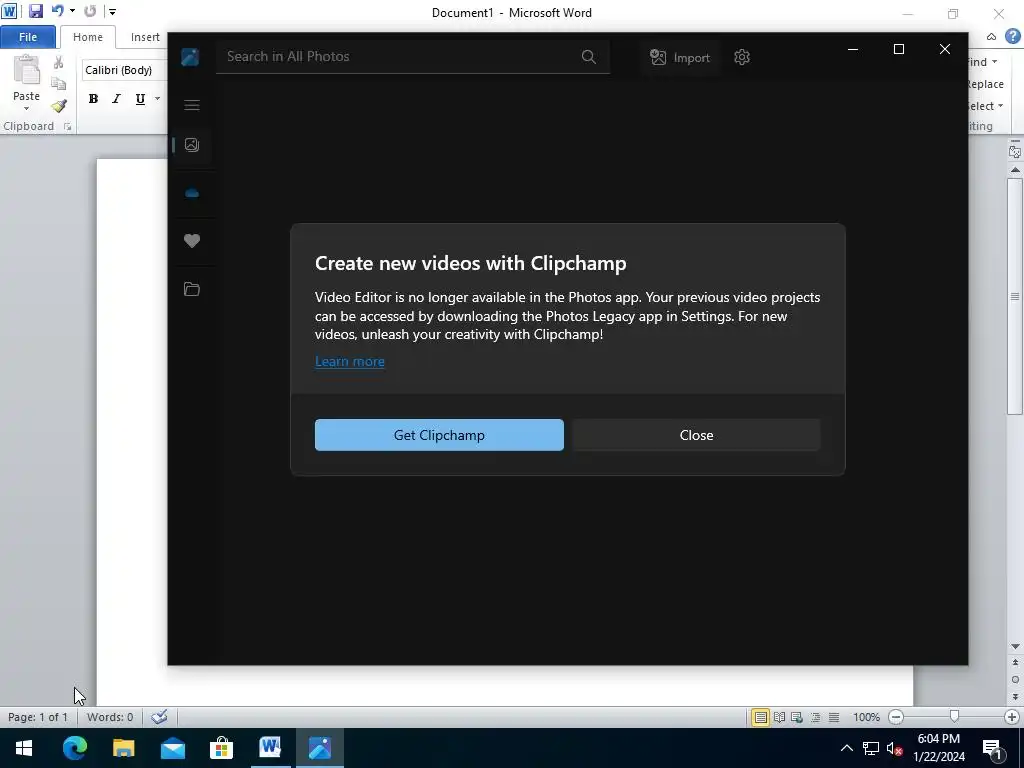Screen dimensions: 1024x768
Task: Open Photos settings gear icon
Action: [742, 57]
